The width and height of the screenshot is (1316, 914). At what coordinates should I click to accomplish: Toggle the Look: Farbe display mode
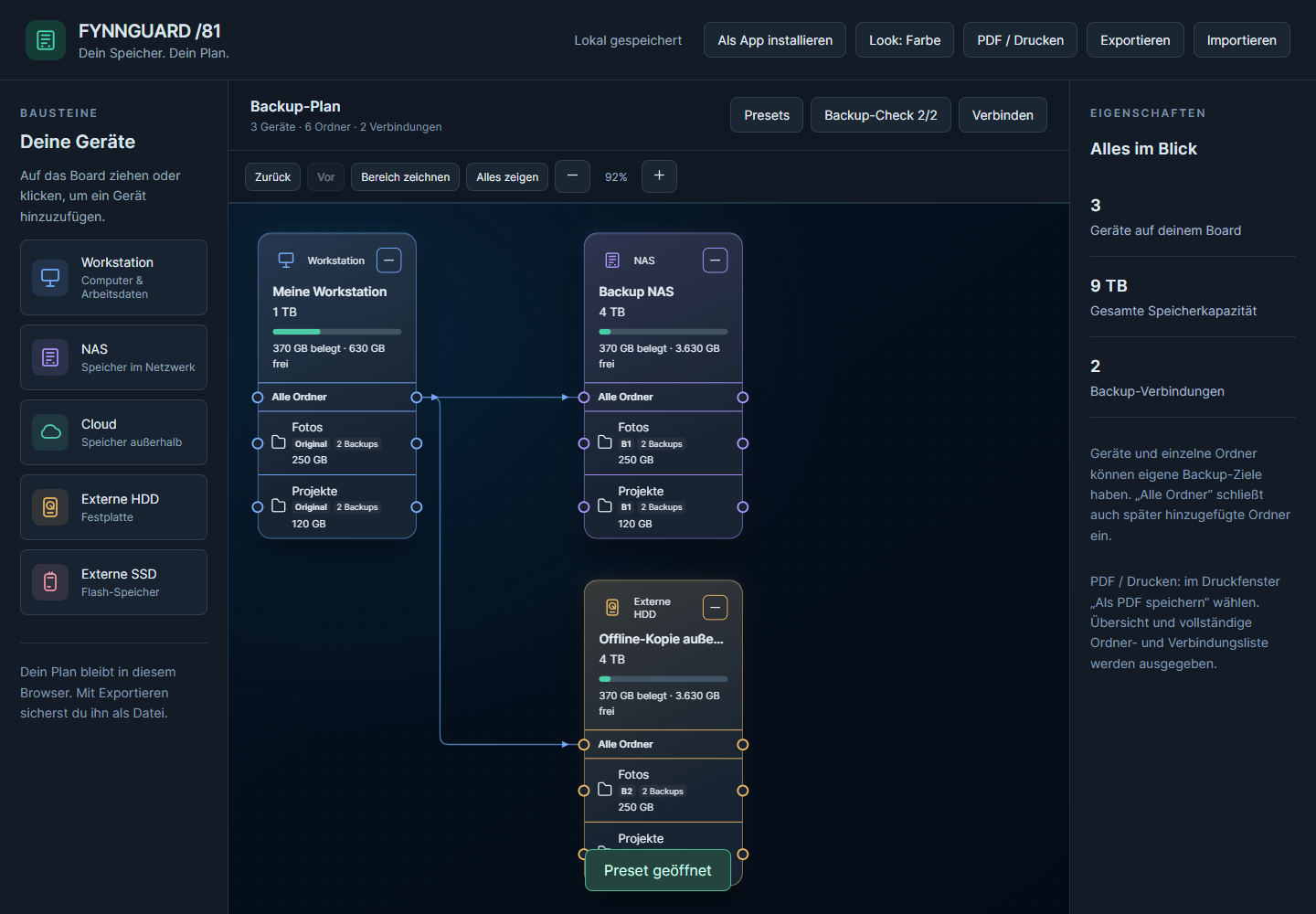(905, 40)
